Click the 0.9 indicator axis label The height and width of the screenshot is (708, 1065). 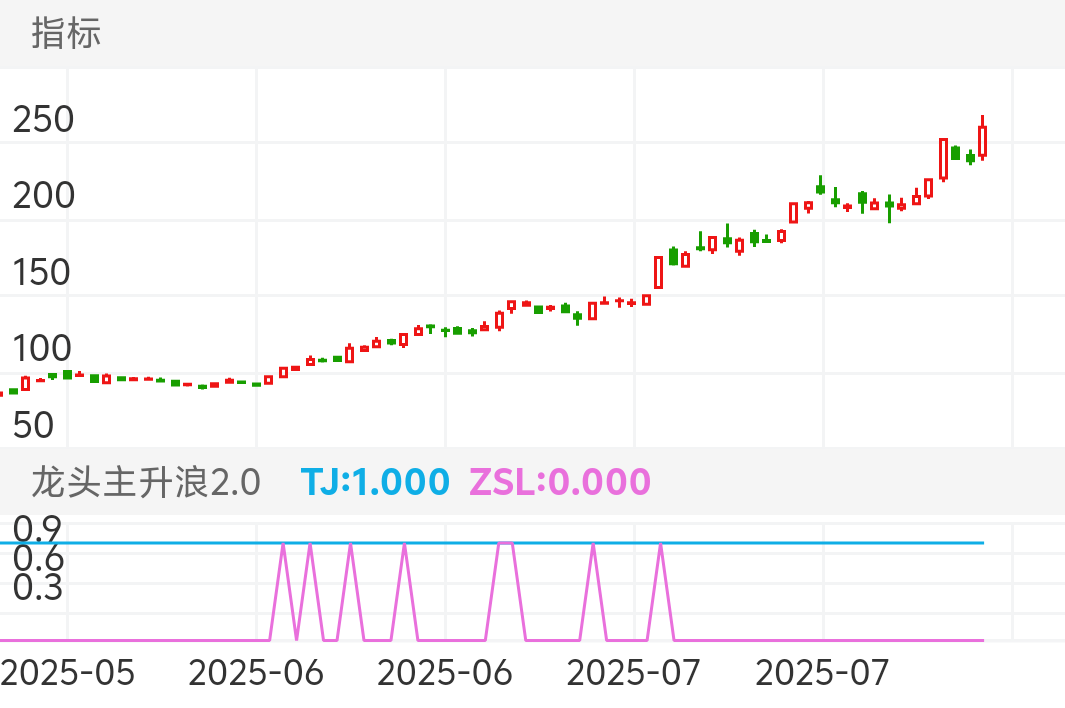tap(37, 529)
